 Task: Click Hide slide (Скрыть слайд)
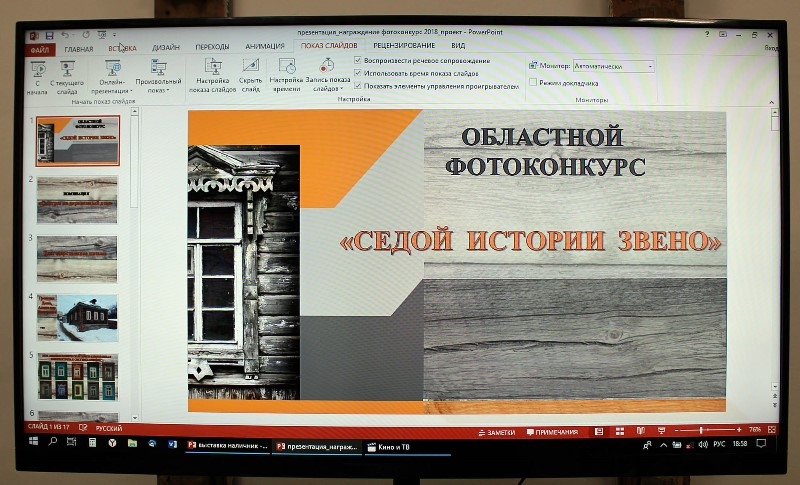pyautogui.click(x=250, y=75)
